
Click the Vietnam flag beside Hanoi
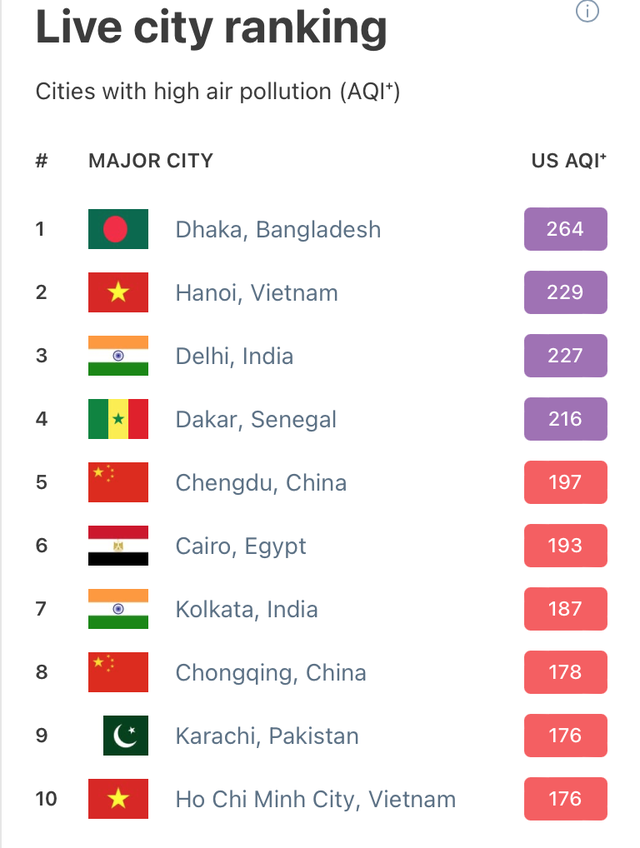point(118,293)
